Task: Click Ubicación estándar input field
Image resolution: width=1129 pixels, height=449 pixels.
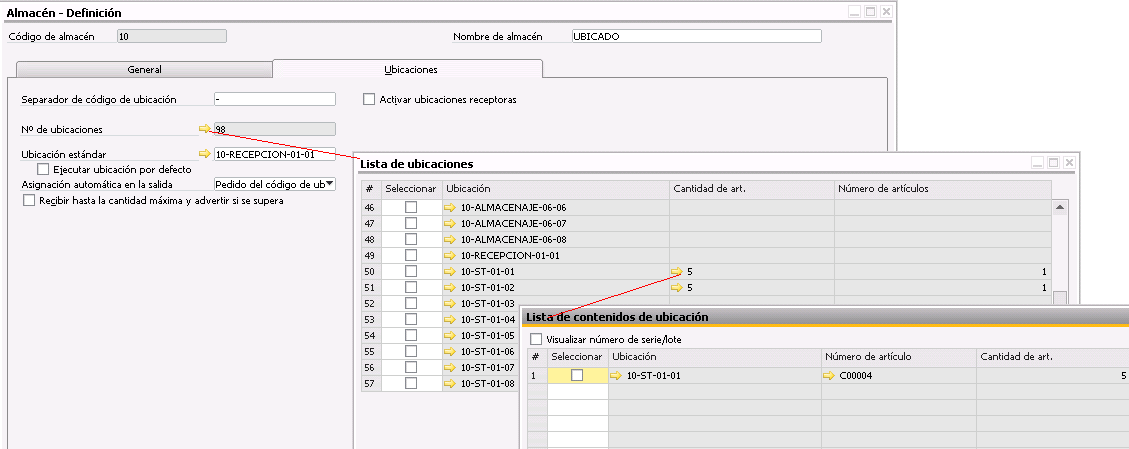Action: [275, 153]
